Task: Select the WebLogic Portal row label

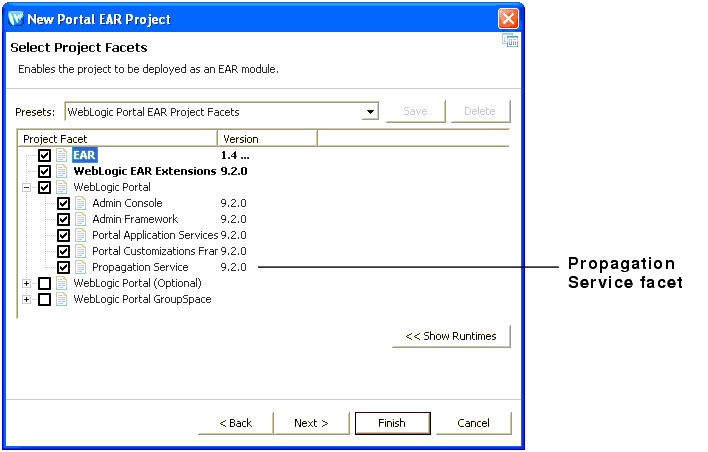Action: [x=112, y=187]
